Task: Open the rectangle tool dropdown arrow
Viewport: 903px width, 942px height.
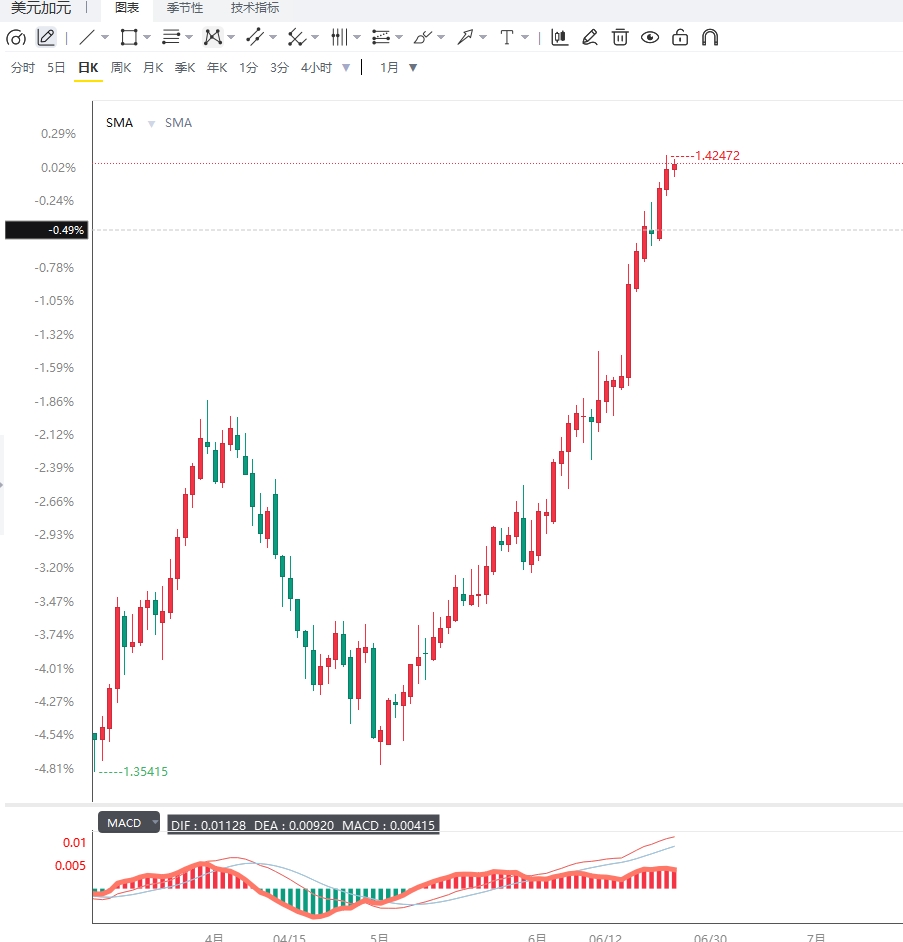Action: tap(147, 37)
